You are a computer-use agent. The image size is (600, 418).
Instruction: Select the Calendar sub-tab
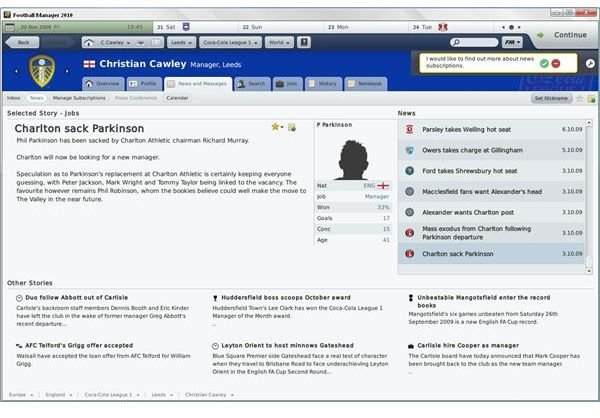[177, 98]
